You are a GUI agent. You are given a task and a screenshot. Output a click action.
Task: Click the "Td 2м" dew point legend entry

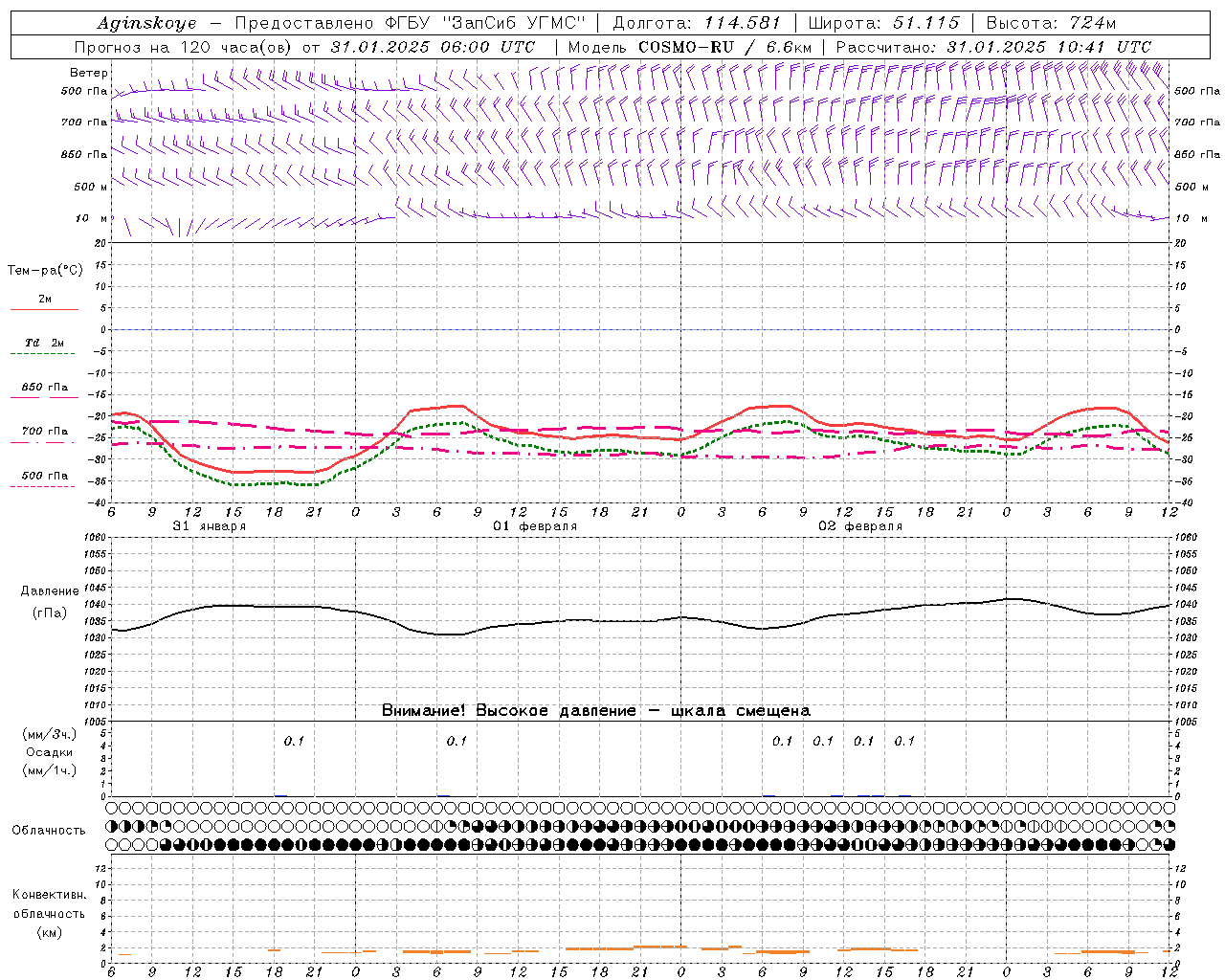coord(44,343)
